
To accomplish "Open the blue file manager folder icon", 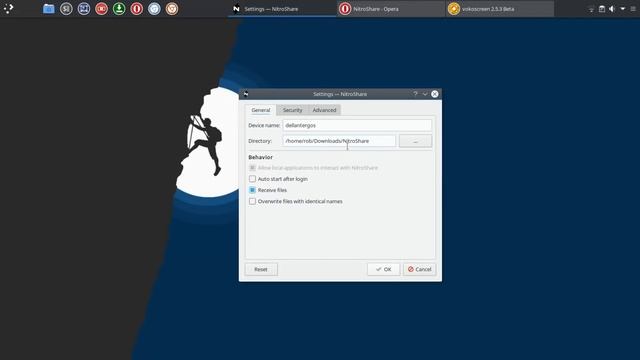I will click(49, 9).
